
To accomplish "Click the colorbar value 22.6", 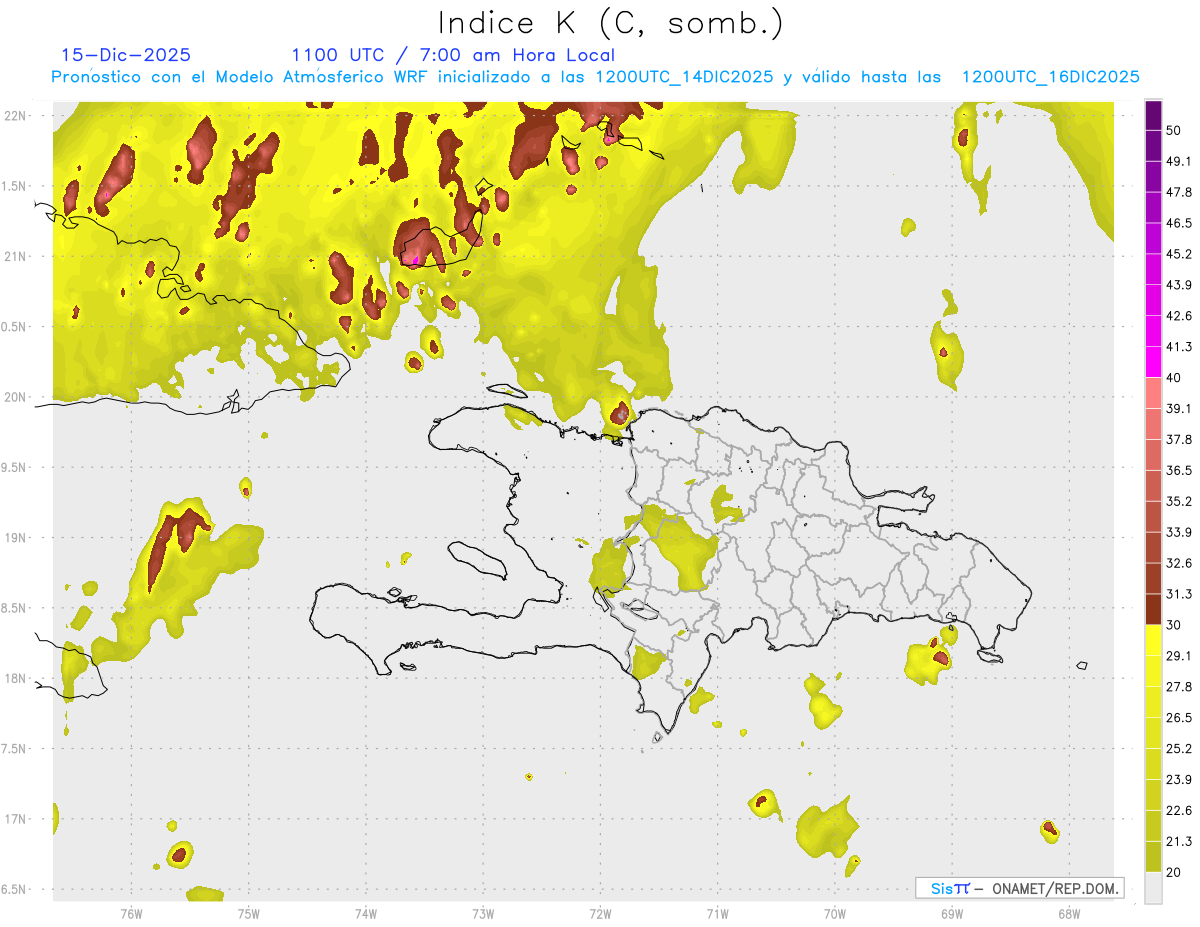I will tap(1179, 810).
